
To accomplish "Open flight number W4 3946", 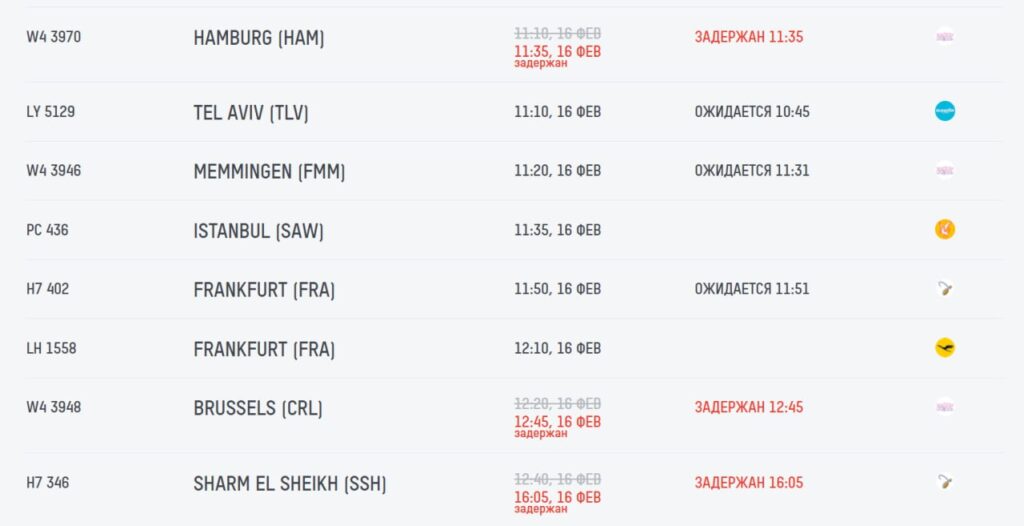I will (54, 171).
